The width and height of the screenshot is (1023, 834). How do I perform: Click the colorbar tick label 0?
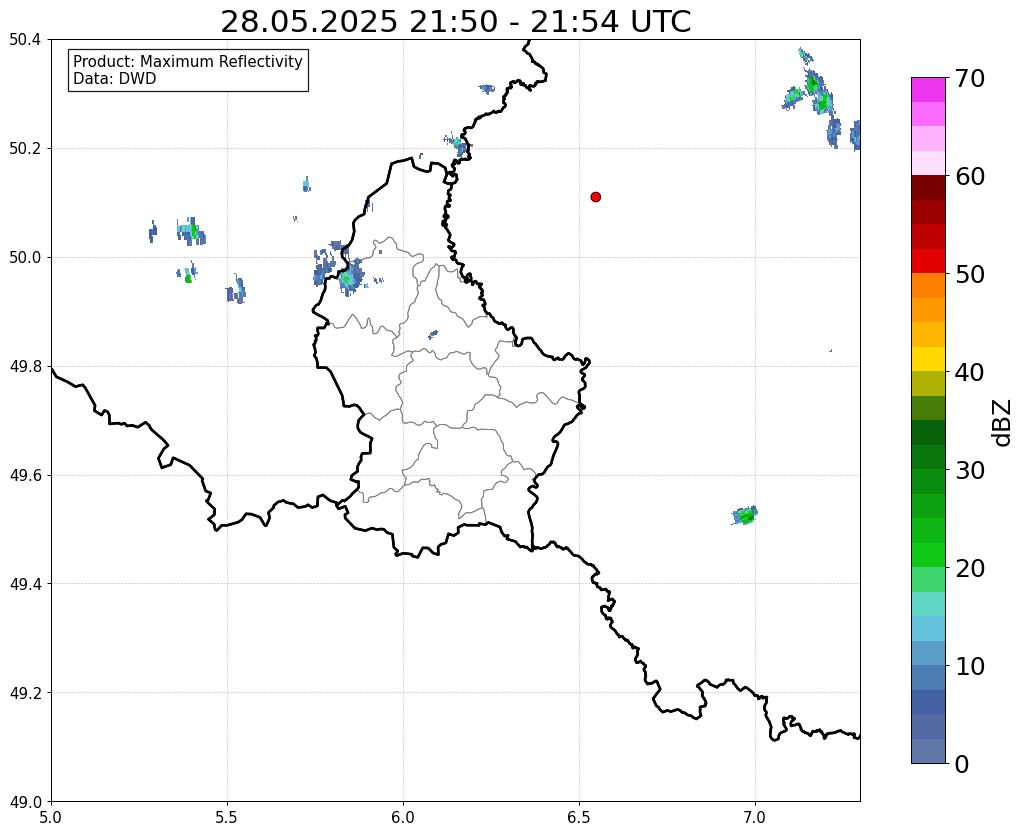tap(962, 764)
